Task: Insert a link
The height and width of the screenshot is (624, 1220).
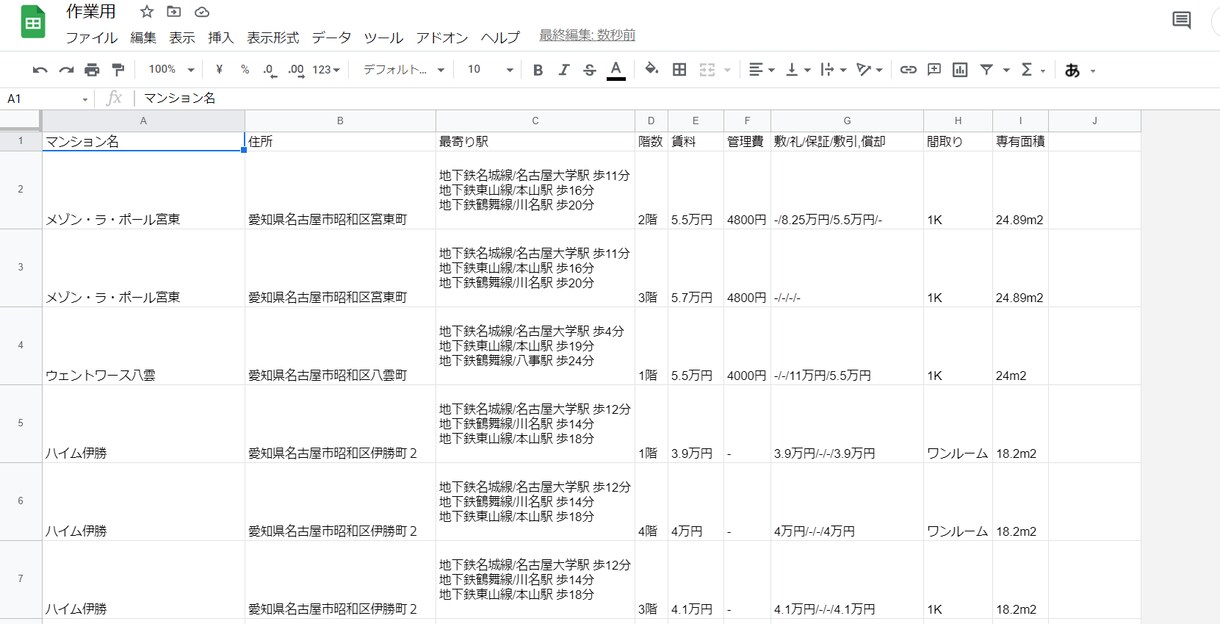Action: 908,70
